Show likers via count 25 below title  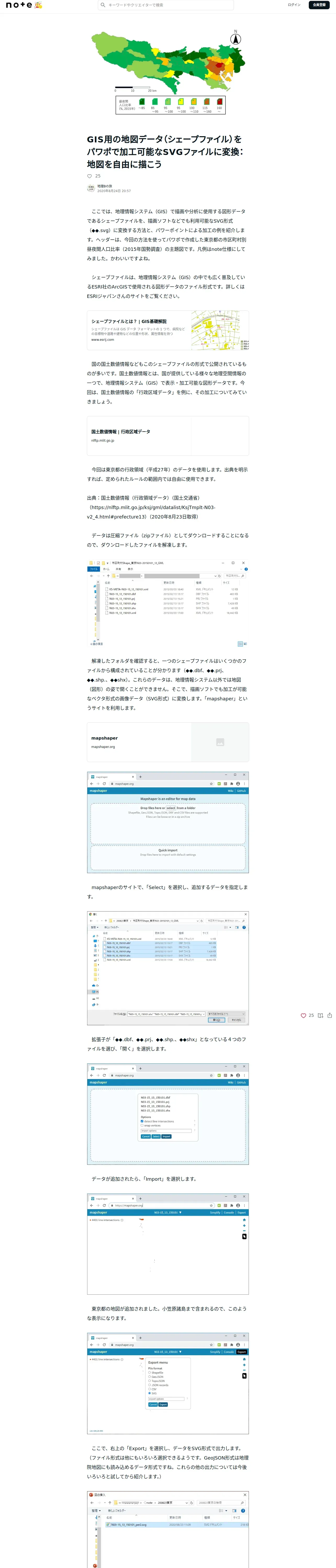[x=98, y=176]
